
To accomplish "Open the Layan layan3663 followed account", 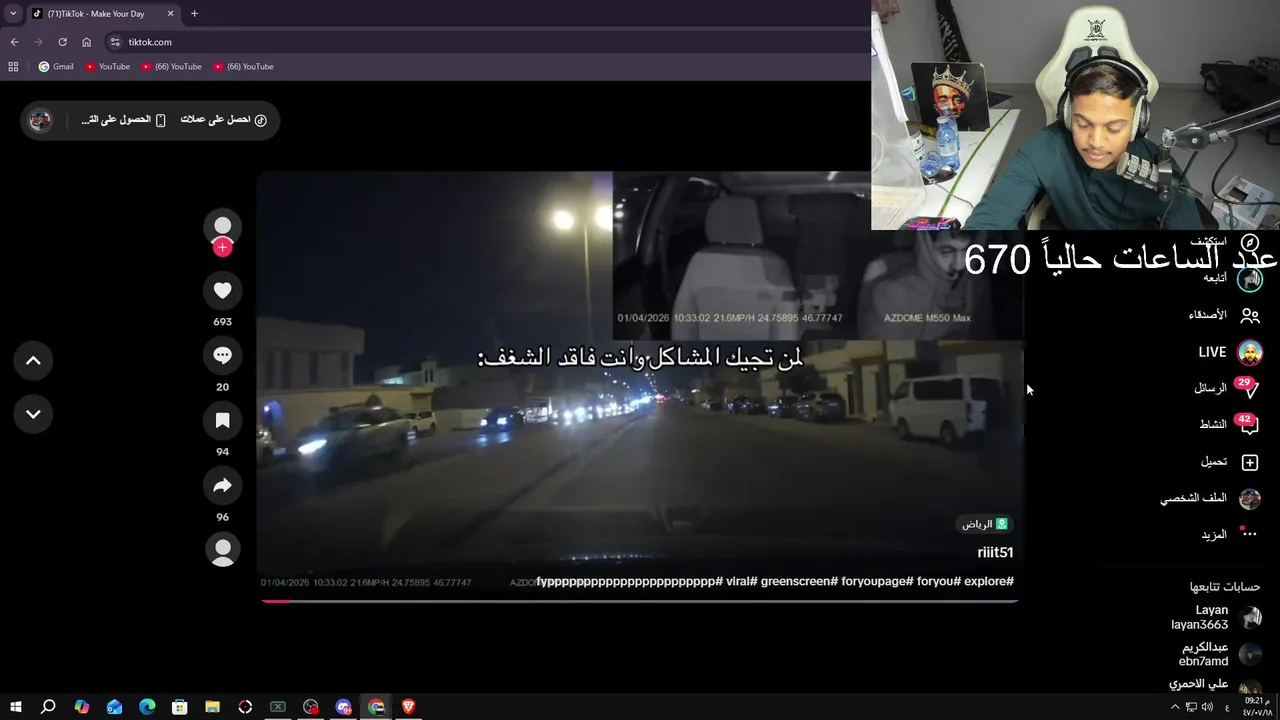I will pos(1217,617).
